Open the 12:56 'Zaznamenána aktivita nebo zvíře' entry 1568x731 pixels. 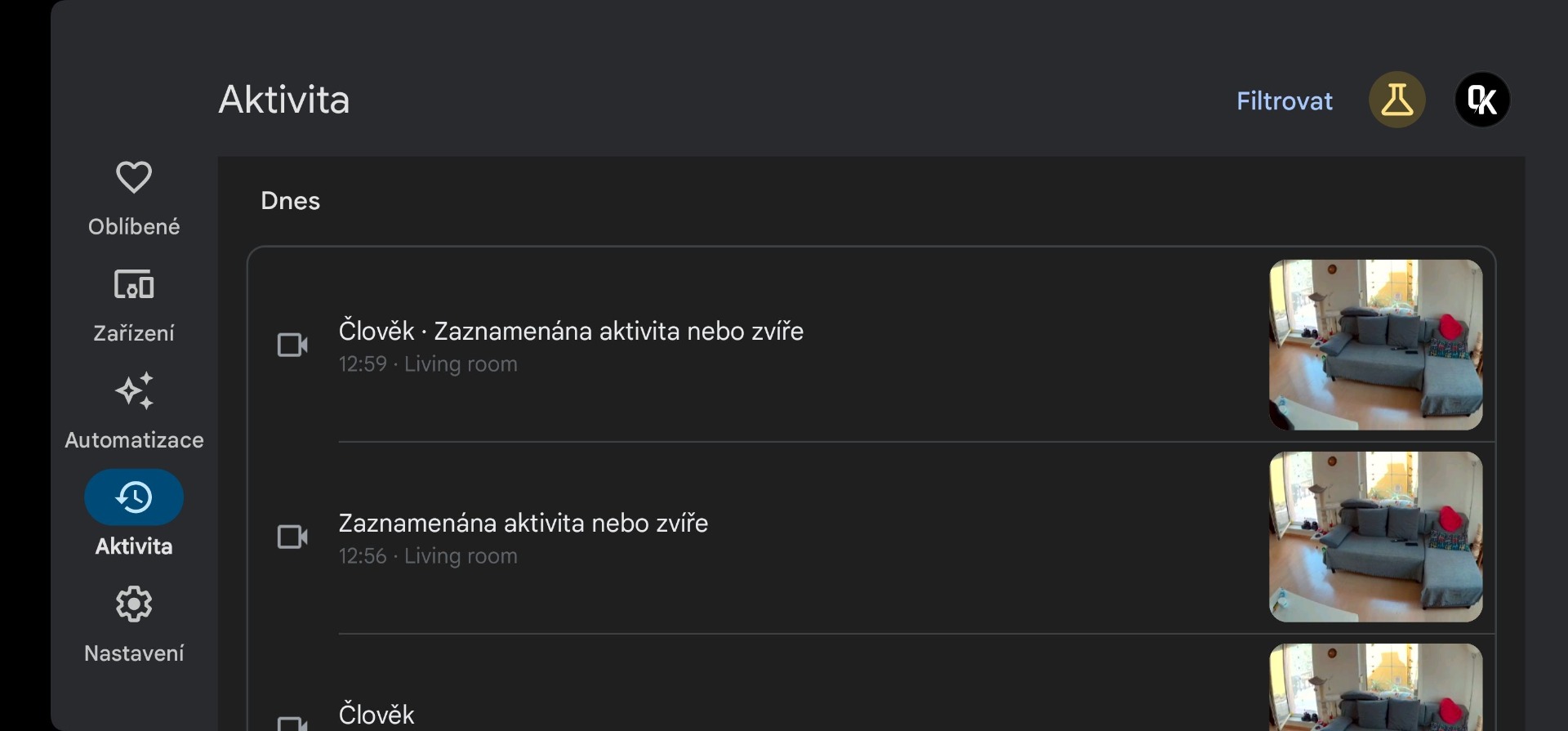pyautogui.click(x=523, y=524)
